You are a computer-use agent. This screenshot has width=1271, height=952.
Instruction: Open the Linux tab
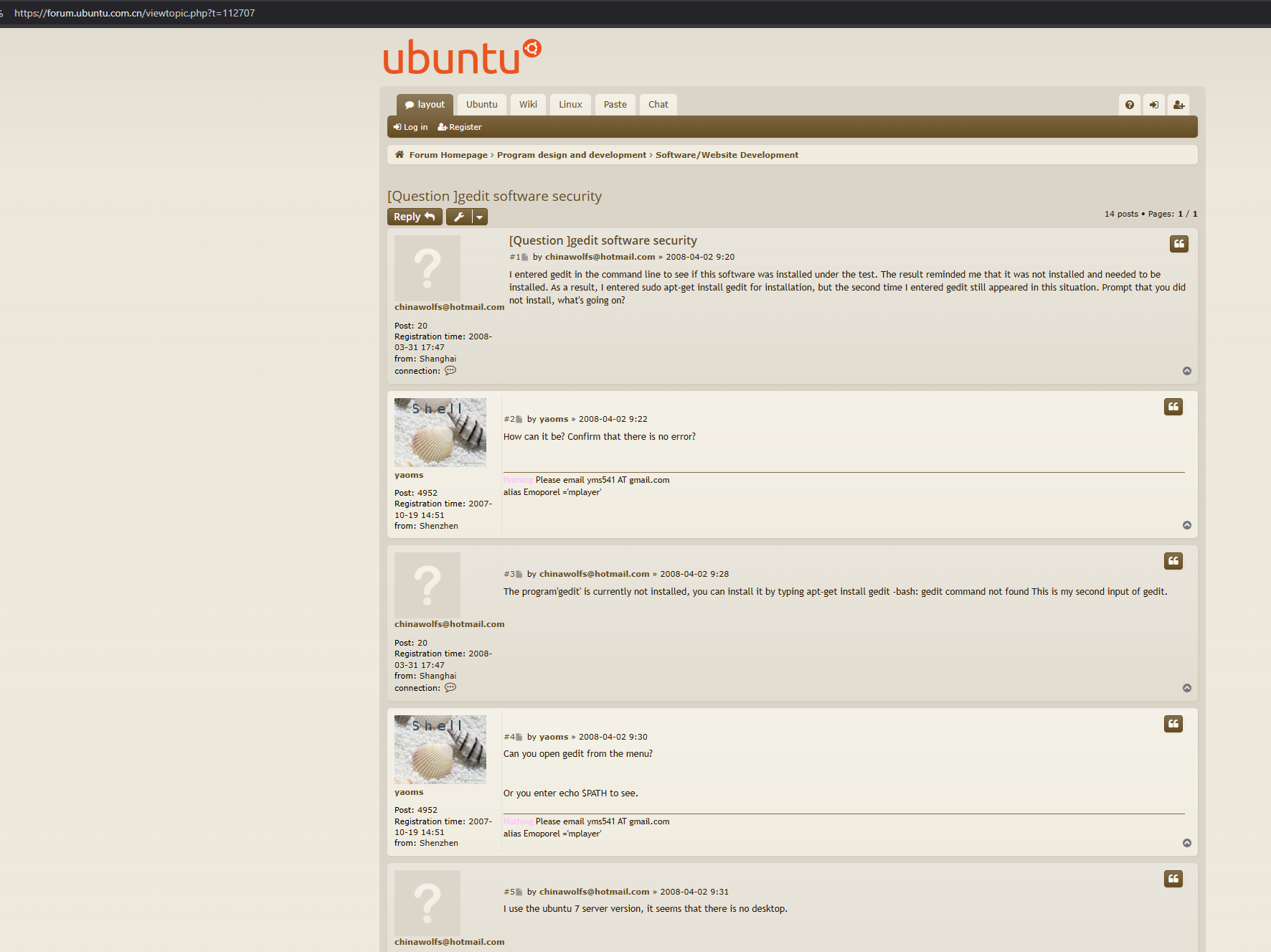[x=571, y=105]
